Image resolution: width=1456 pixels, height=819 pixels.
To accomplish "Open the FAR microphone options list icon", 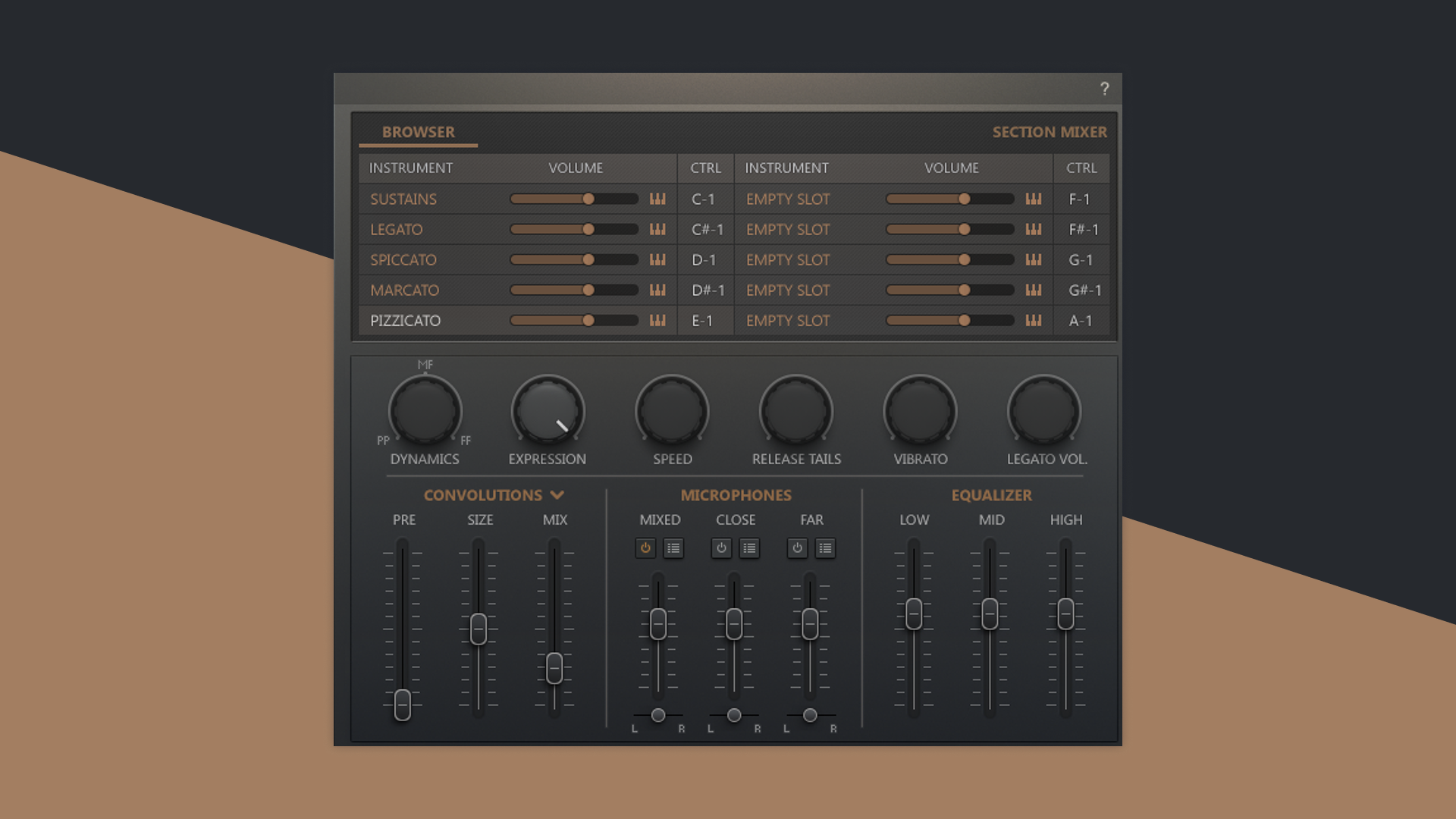I will (825, 548).
